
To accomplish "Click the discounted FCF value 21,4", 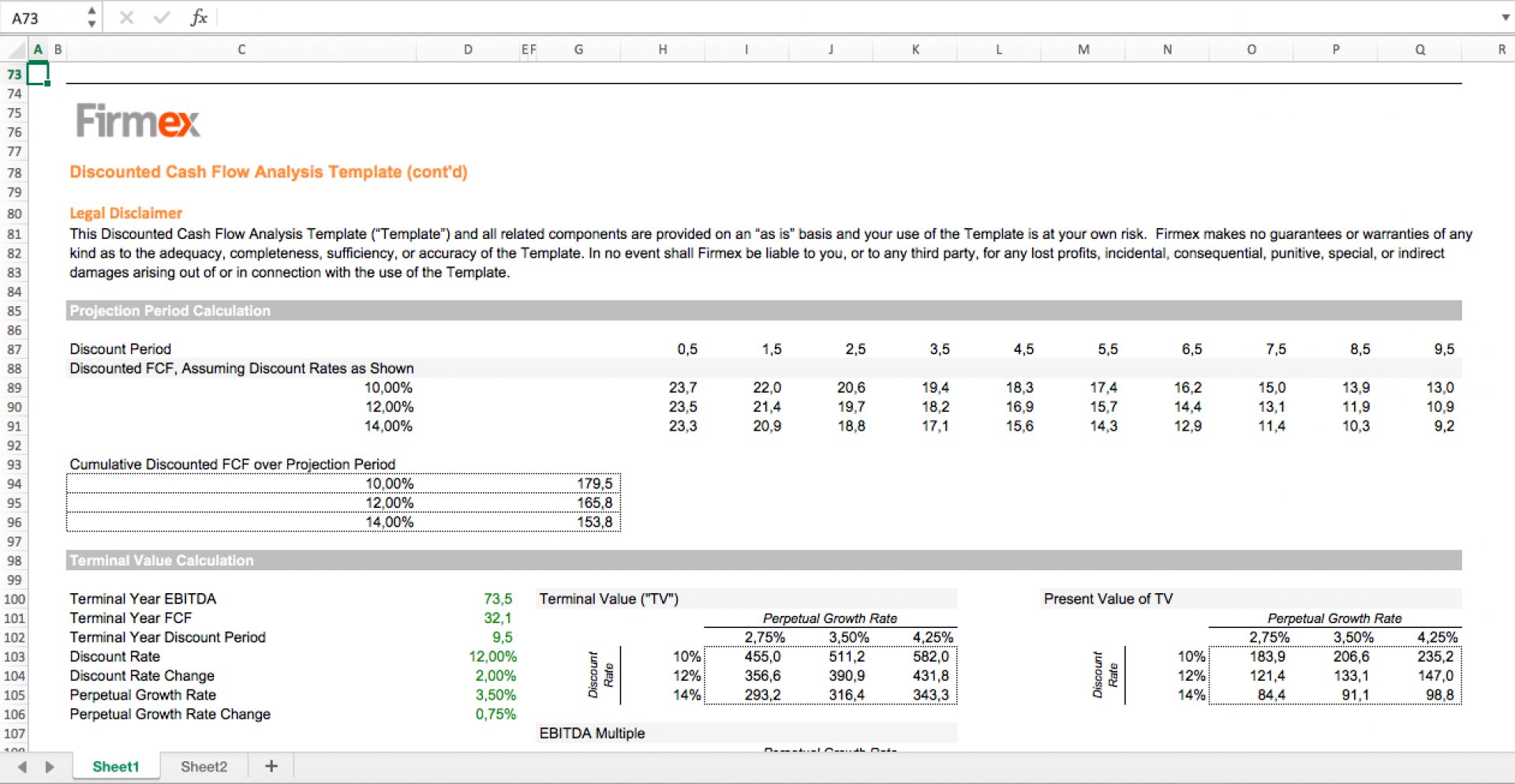I will [x=767, y=406].
